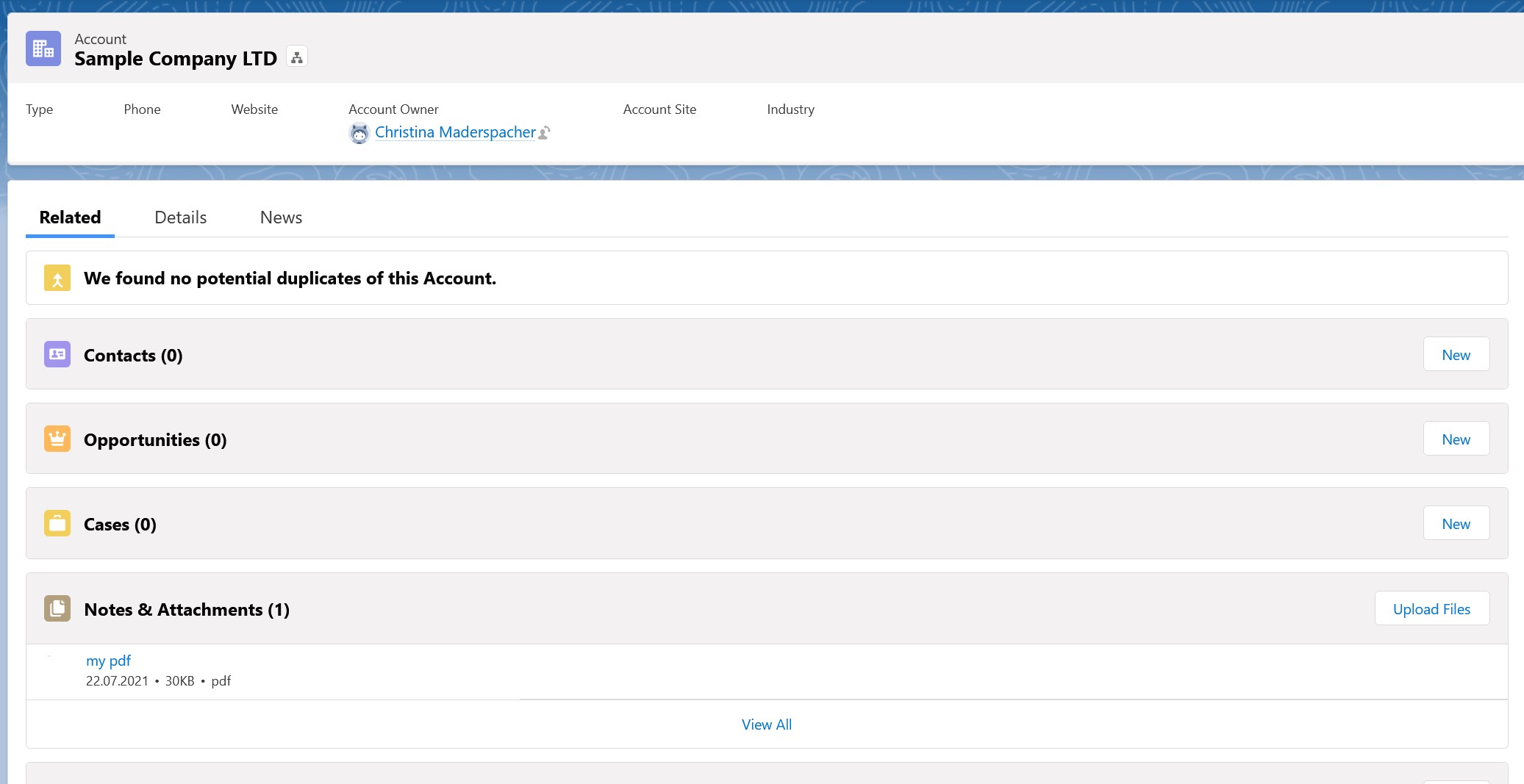
Task: Add a new opportunity via New button
Action: coord(1456,439)
